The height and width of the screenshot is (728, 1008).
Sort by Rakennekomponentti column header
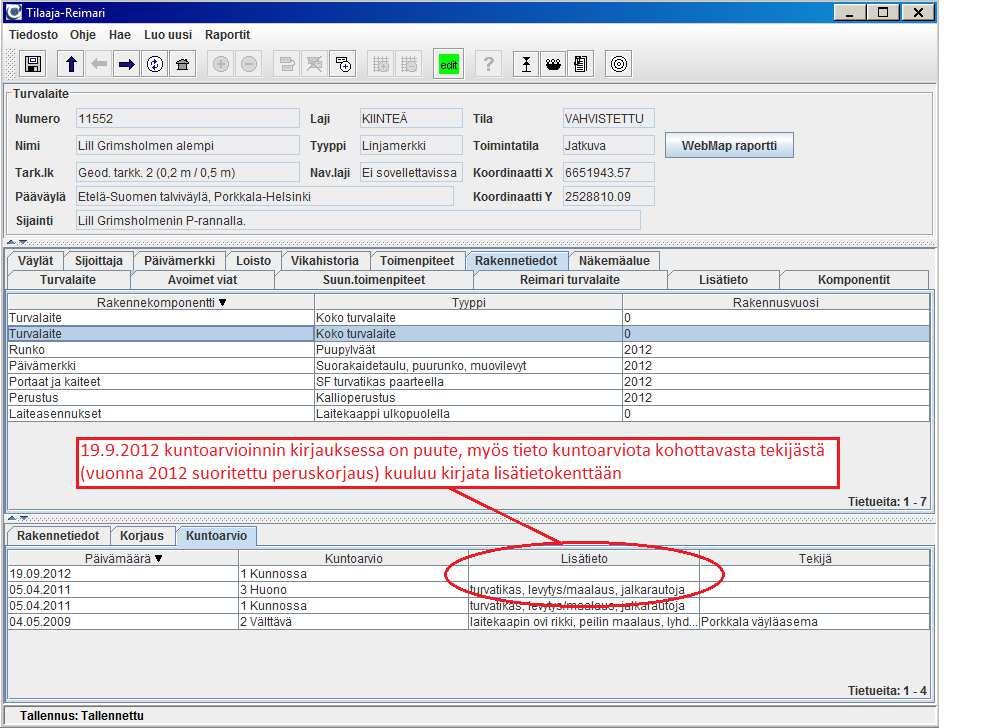click(x=161, y=302)
